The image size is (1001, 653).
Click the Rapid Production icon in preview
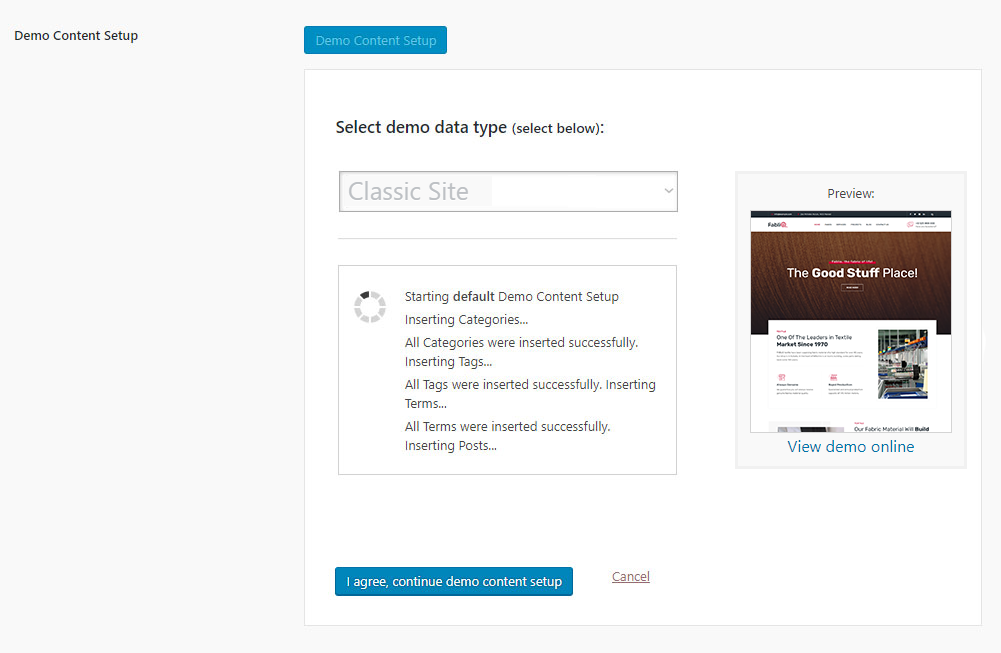point(831,377)
